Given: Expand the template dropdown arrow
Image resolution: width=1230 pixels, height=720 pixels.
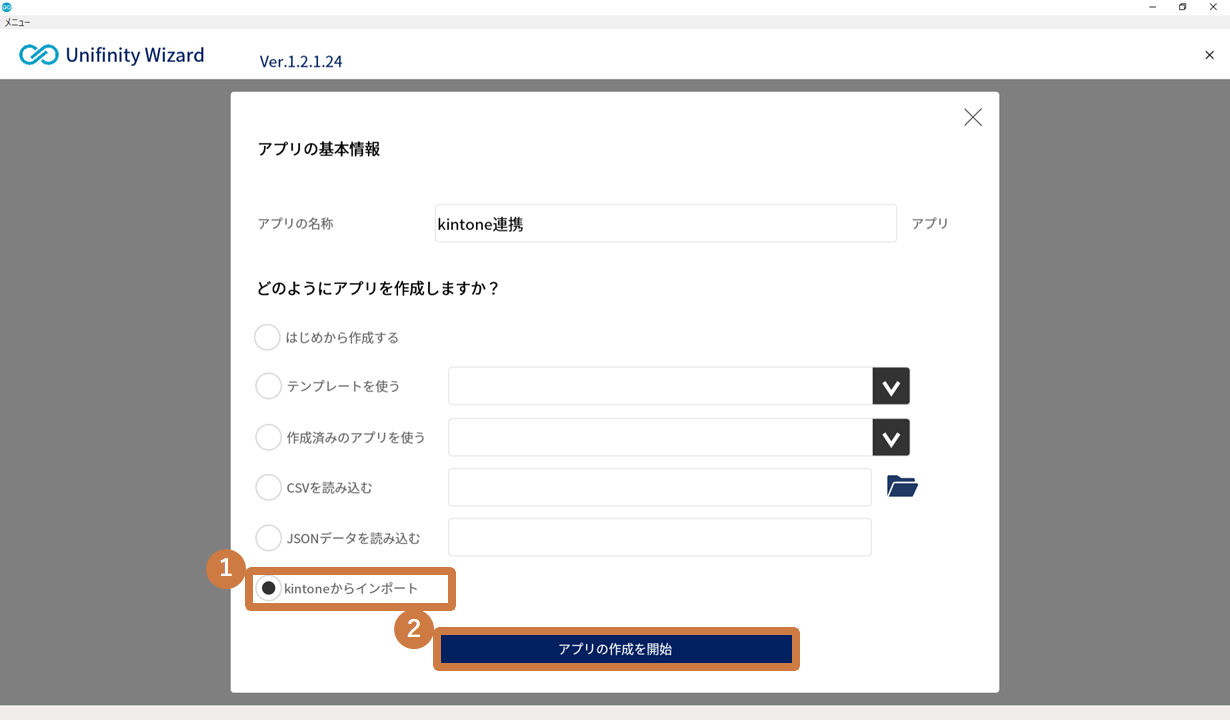Looking at the screenshot, I should tap(891, 386).
